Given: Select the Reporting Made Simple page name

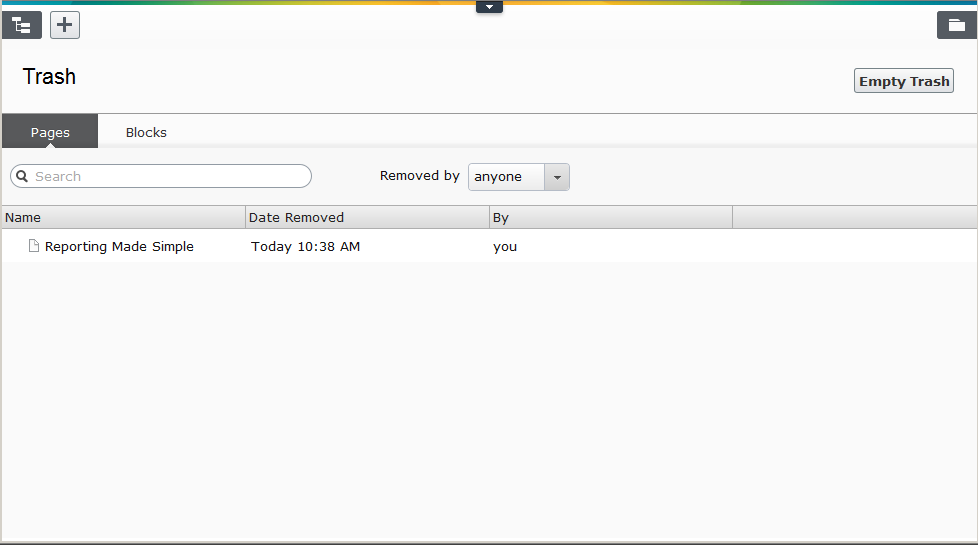Looking at the screenshot, I should click(x=119, y=246).
